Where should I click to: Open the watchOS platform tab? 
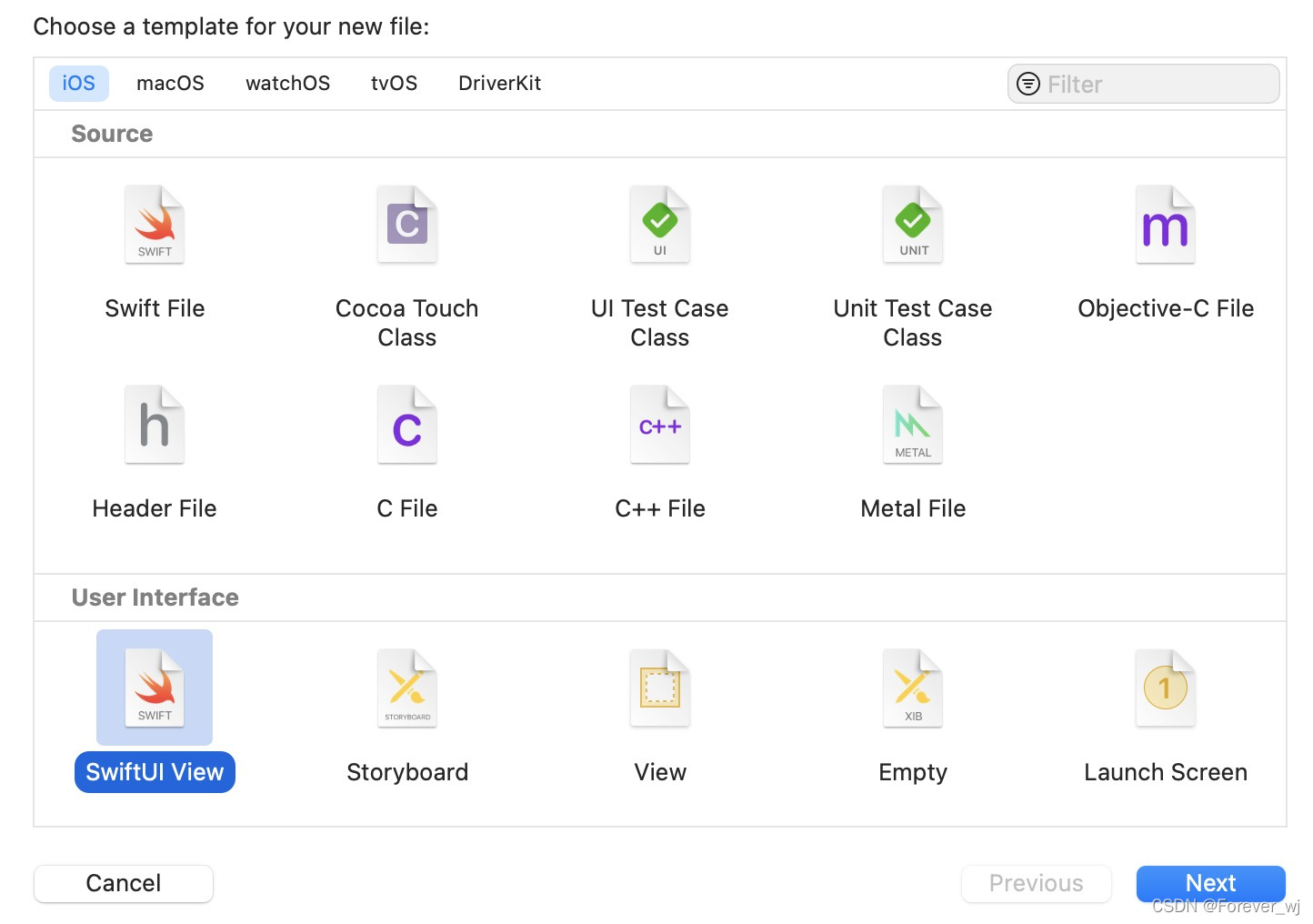click(287, 84)
